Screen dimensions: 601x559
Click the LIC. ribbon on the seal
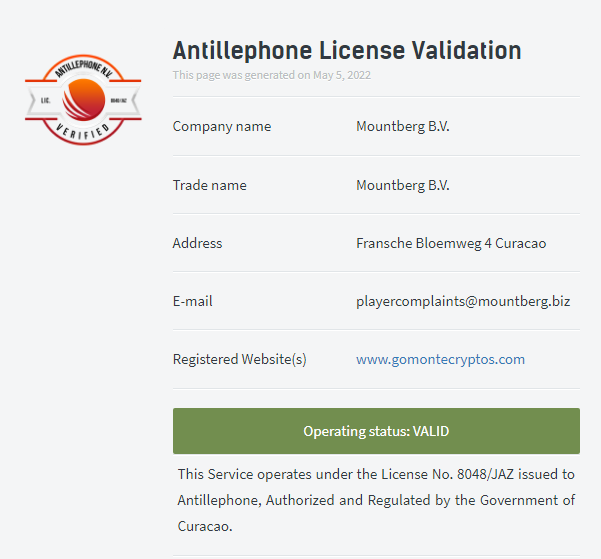[x=46, y=100]
